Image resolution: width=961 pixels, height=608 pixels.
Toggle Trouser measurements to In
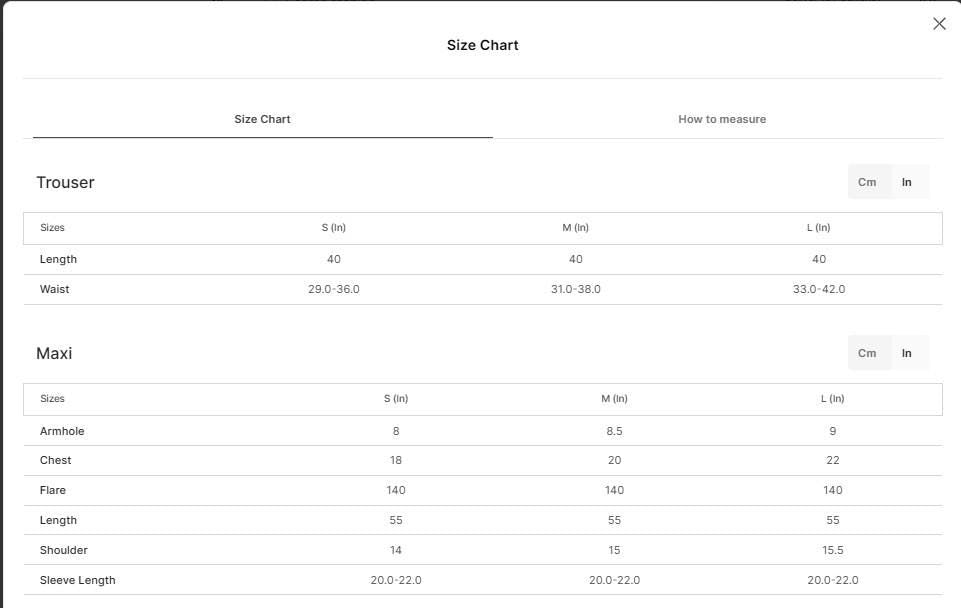coord(906,182)
